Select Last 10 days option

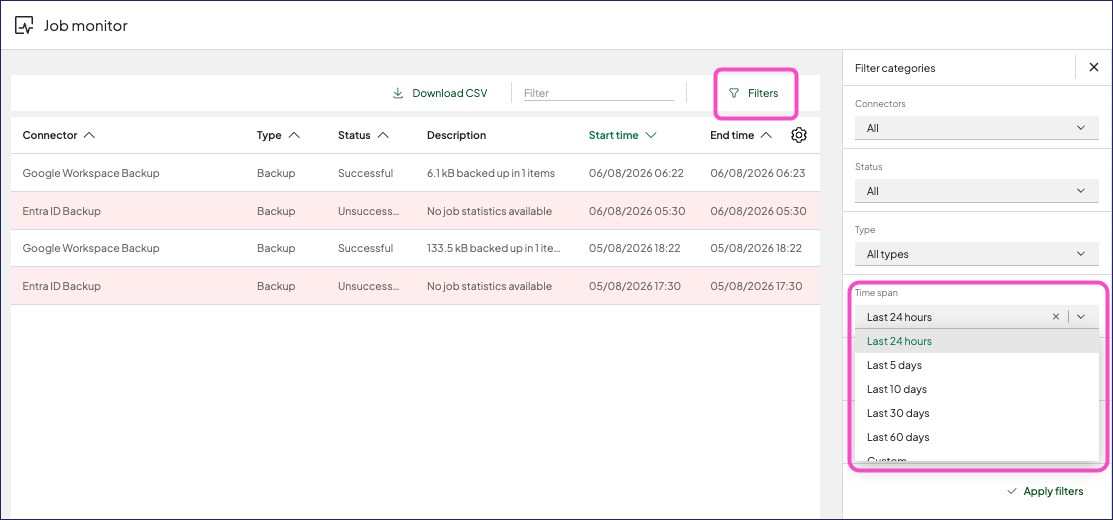976,389
